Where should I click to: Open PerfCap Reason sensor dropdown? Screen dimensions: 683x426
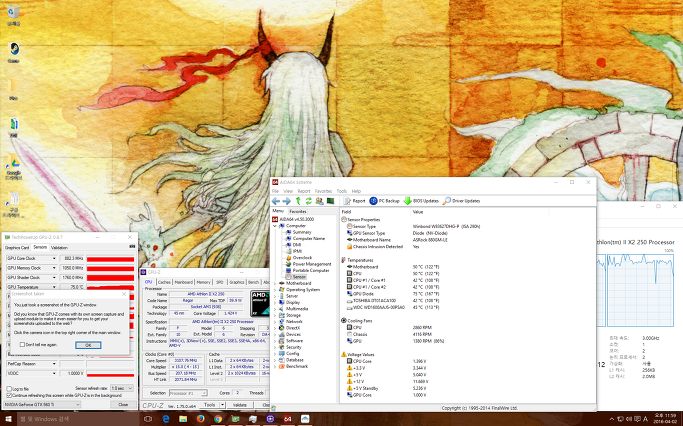tap(54, 364)
